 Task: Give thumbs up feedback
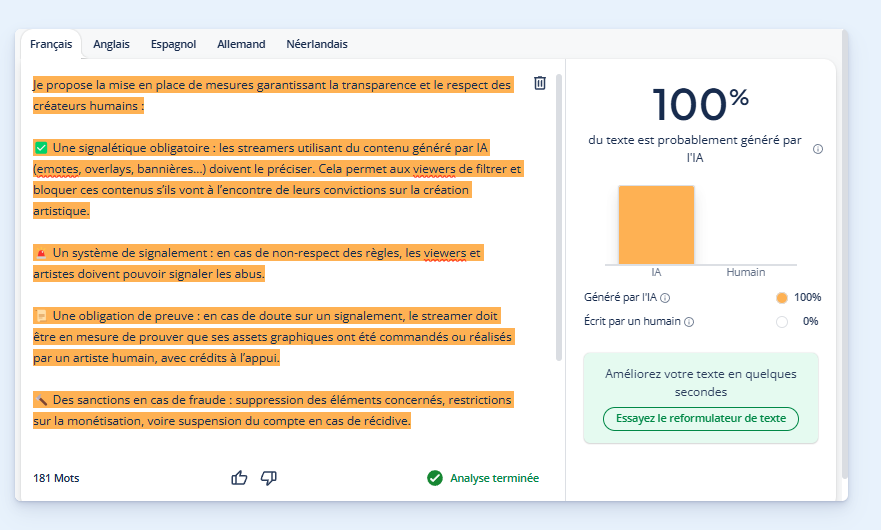[239, 478]
